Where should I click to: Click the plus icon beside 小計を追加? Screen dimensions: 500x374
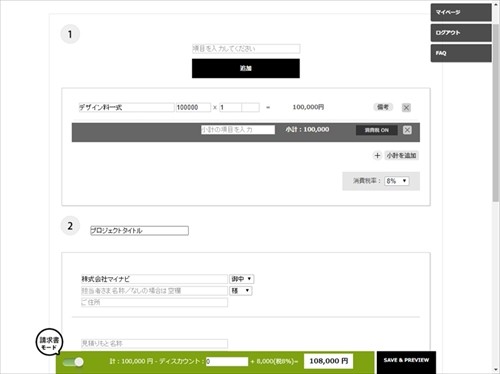click(377, 156)
